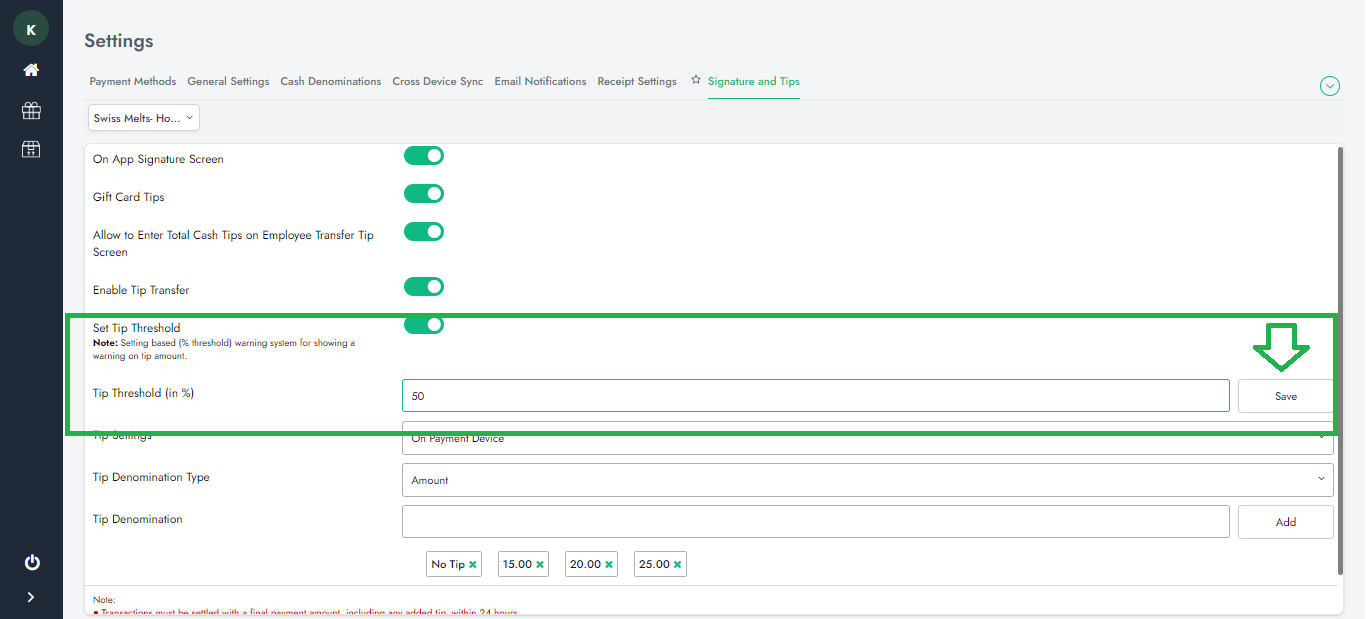Switch to the Payment Methods tab
The image size is (1369, 619).
132,82
